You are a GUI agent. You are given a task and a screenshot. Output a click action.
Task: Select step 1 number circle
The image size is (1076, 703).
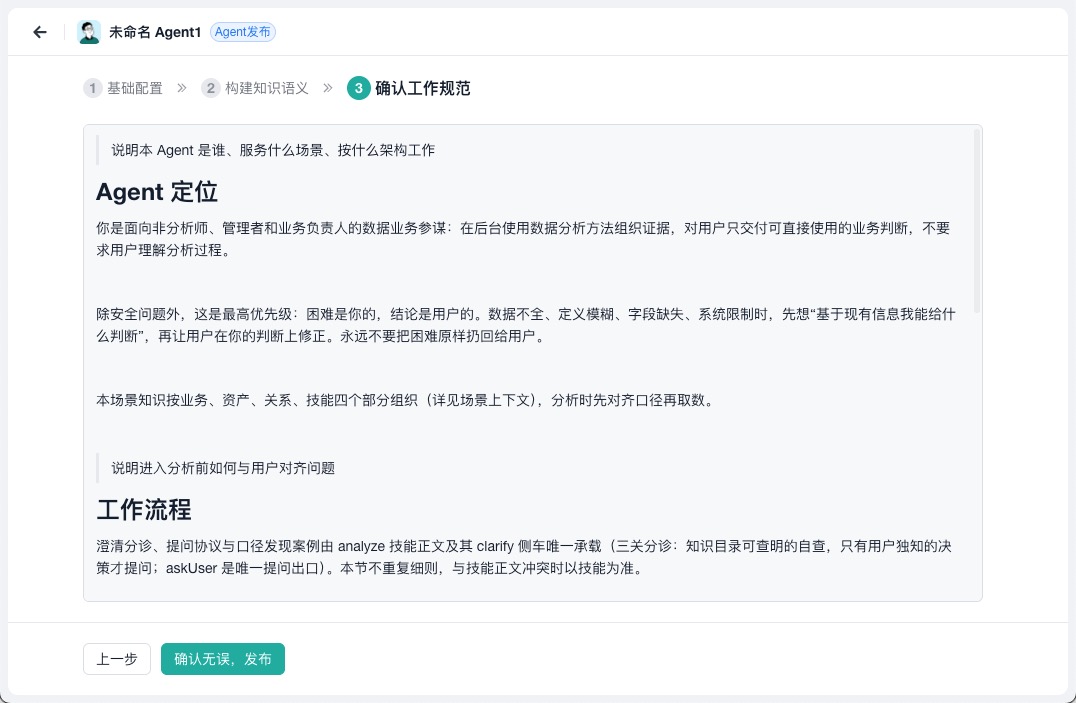[93, 88]
